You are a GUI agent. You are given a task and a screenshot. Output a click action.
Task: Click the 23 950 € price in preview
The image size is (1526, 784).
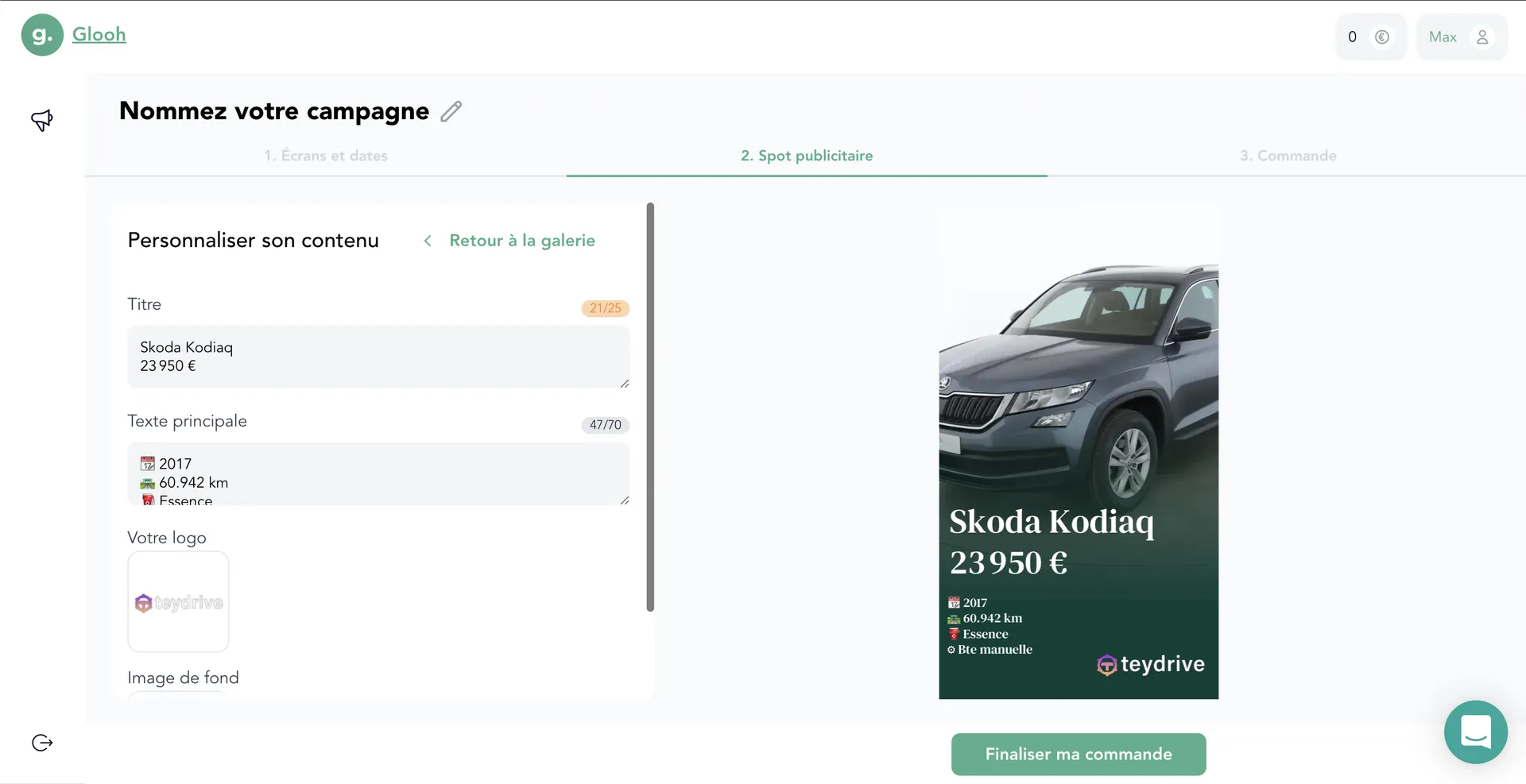click(x=1009, y=563)
